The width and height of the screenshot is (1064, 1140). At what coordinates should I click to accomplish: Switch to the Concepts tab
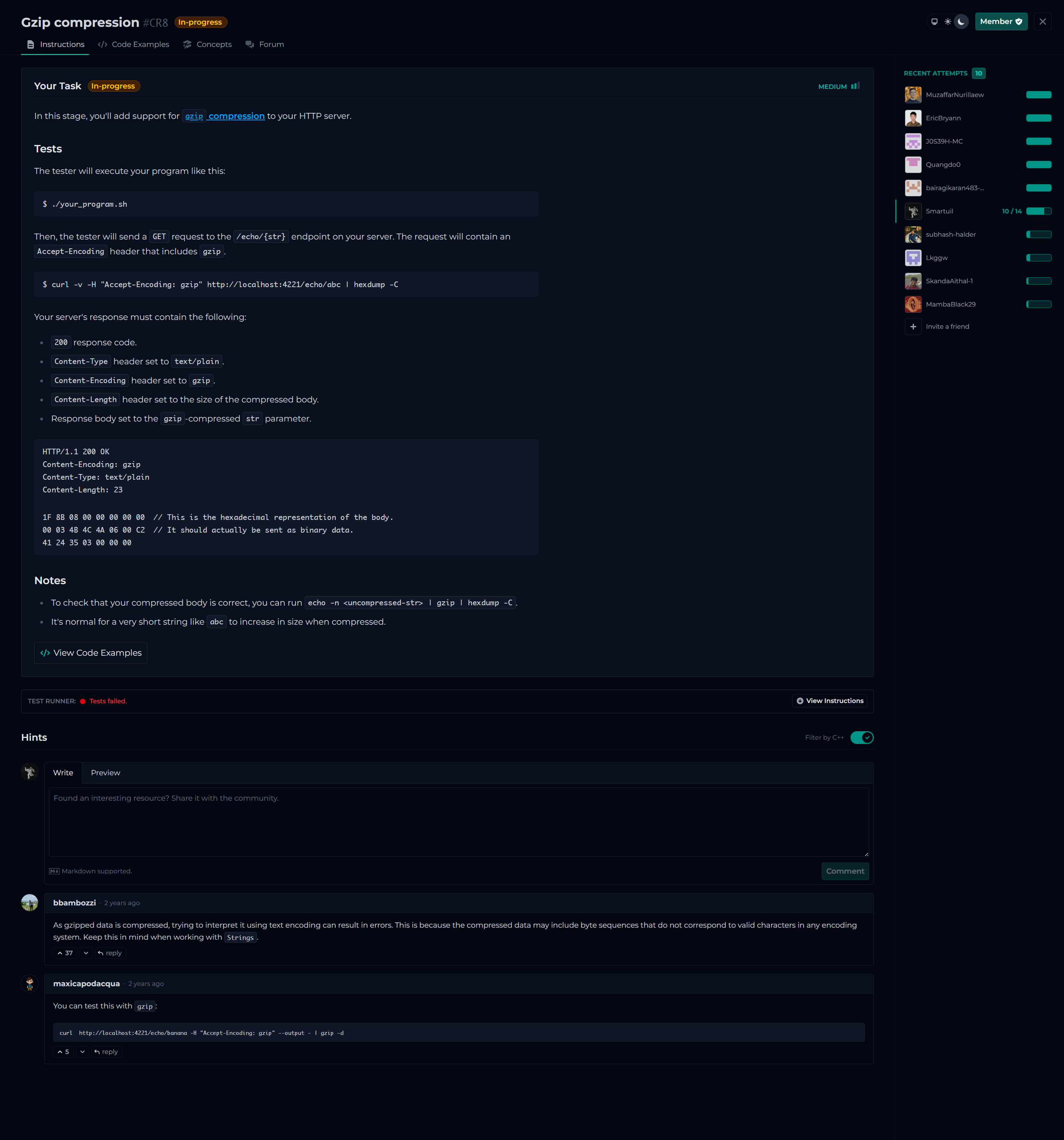(208, 44)
